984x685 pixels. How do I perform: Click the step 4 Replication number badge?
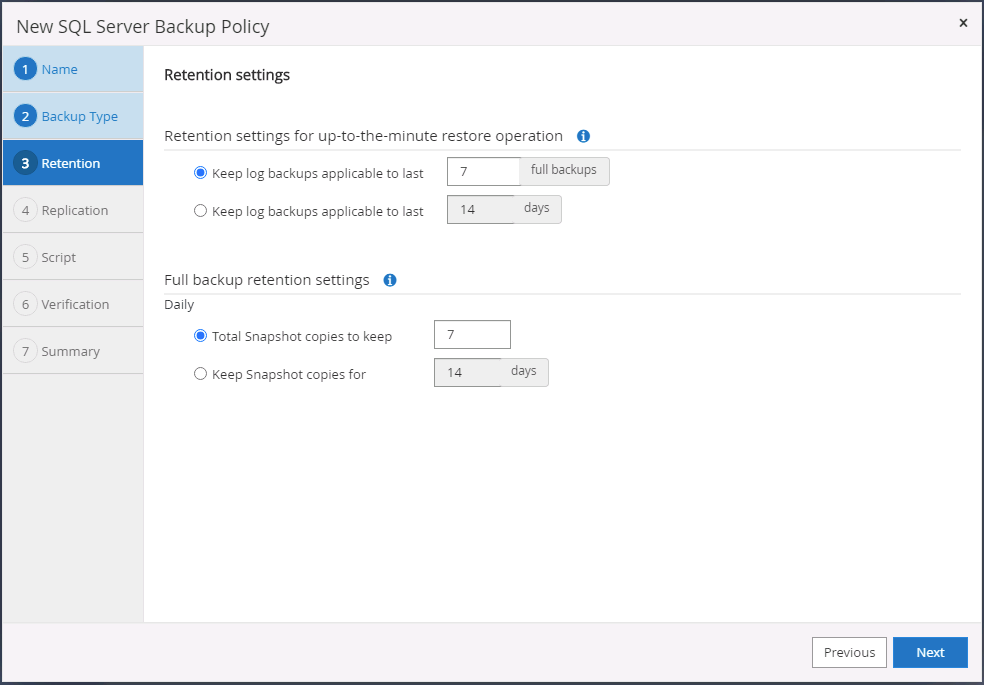[x=25, y=210]
